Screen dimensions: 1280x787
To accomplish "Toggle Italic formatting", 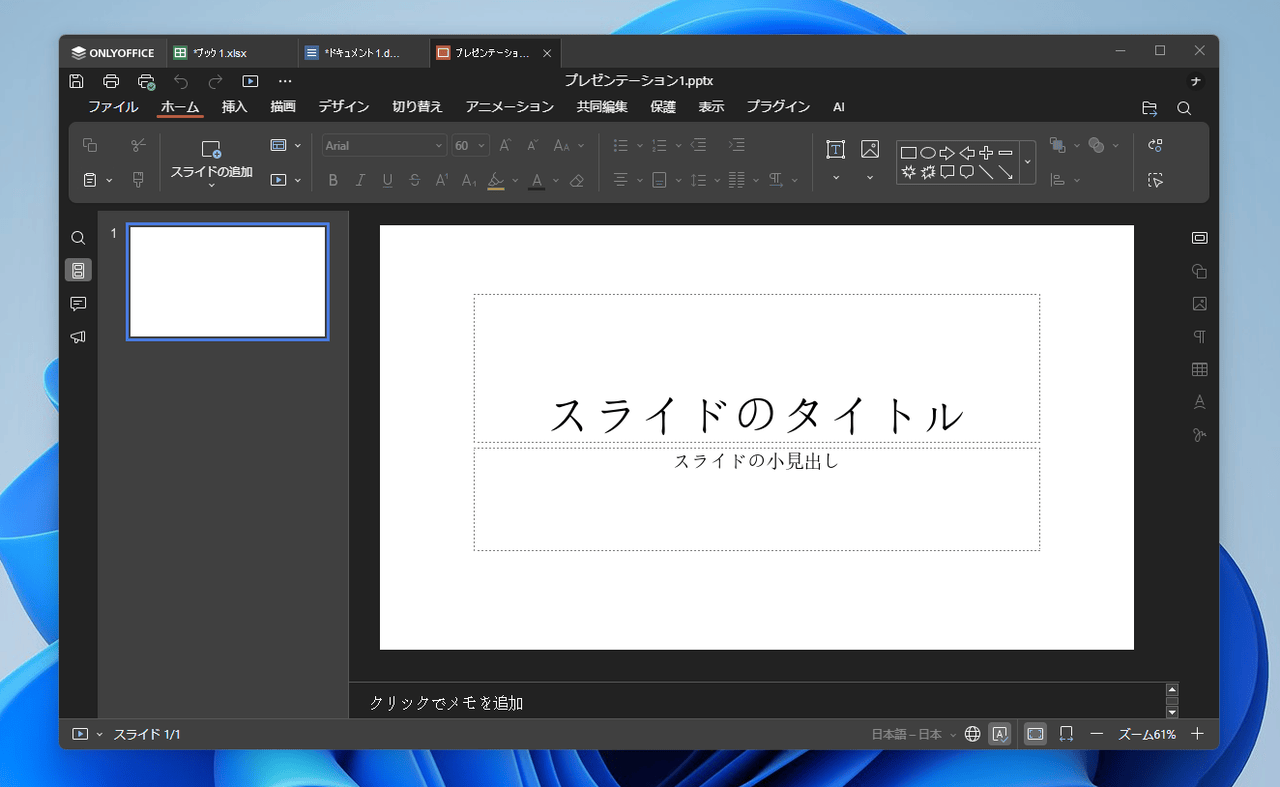I will click(x=360, y=180).
